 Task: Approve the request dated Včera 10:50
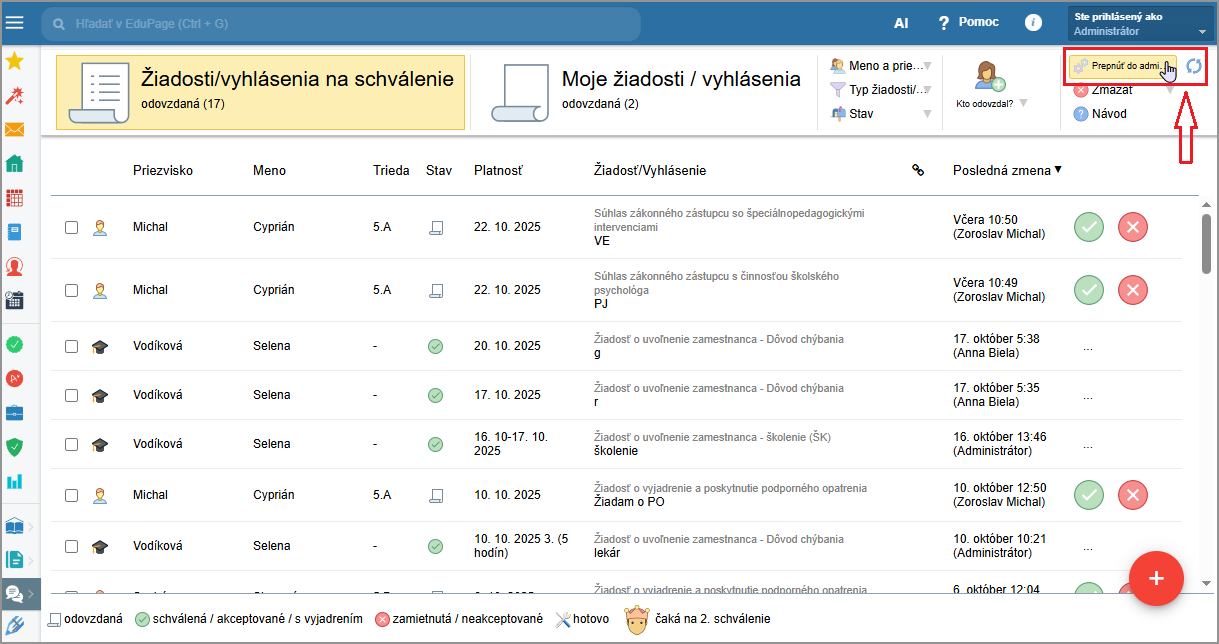coord(1089,227)
